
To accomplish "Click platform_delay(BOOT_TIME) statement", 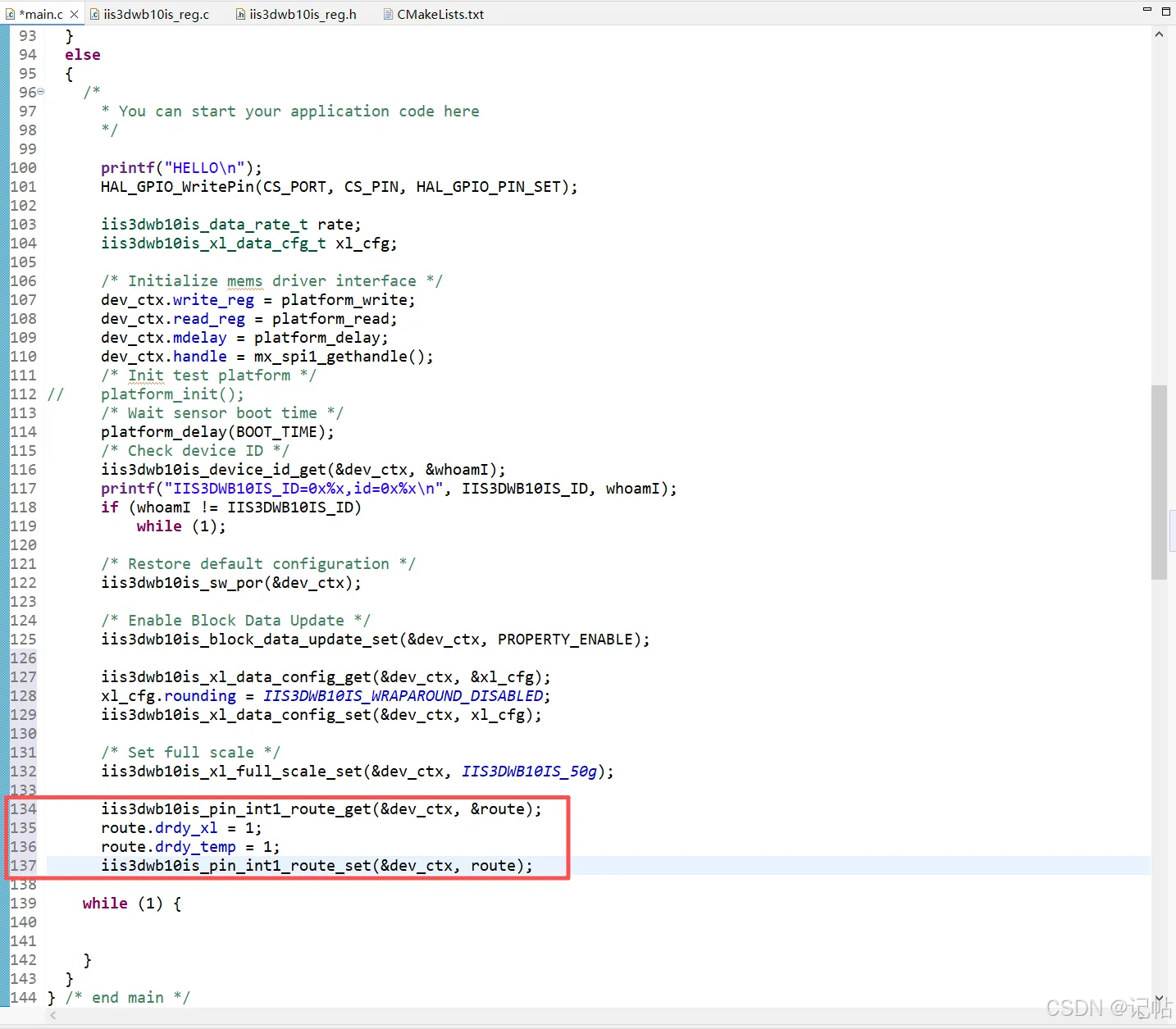I will (x=217, y=432).
